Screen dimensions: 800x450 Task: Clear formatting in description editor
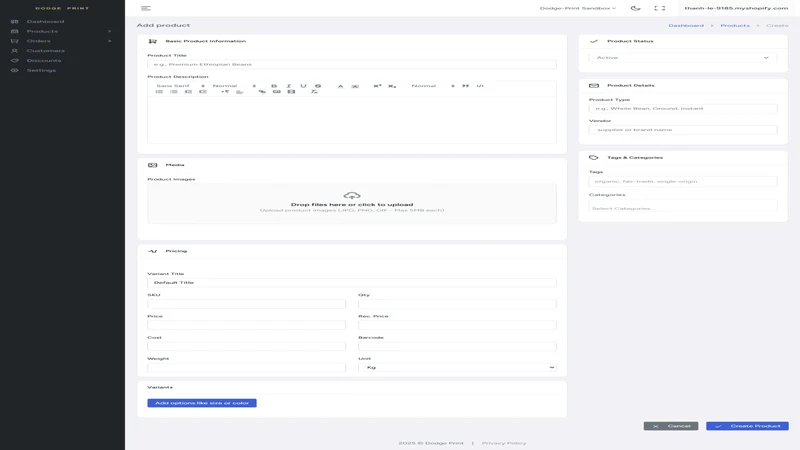point(314,92)
